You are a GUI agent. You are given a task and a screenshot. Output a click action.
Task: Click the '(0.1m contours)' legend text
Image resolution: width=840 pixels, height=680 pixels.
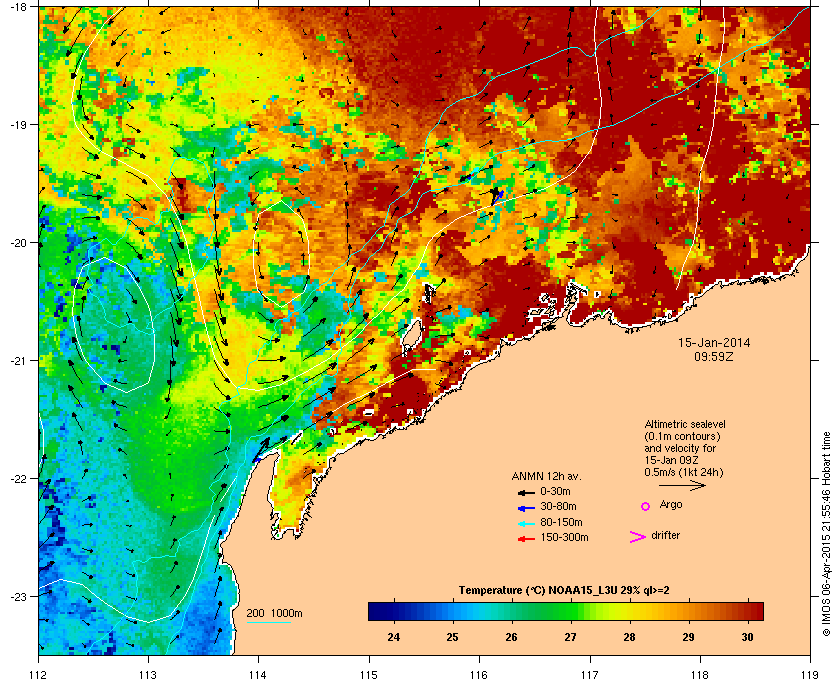coord(682,436)
